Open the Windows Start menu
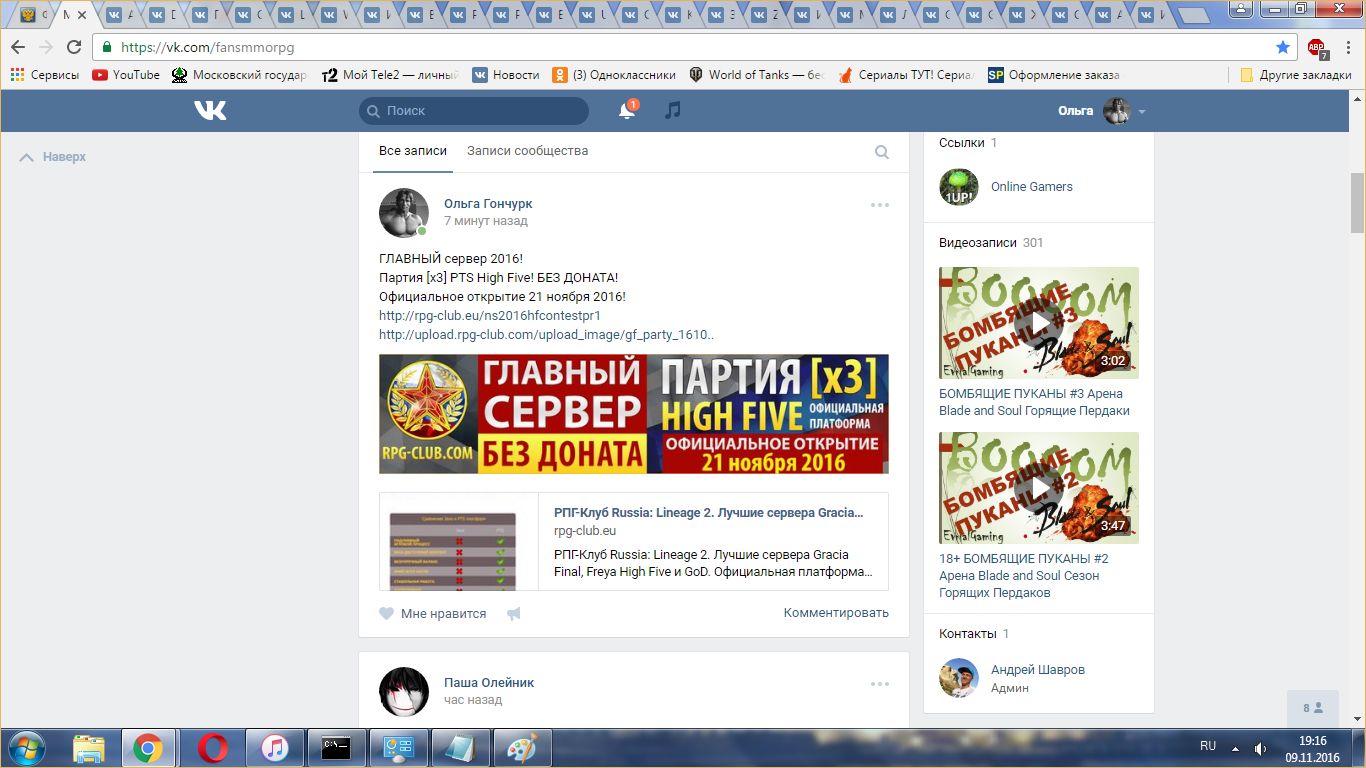This screenshot has height=768, width=1366. click(26, 748)
